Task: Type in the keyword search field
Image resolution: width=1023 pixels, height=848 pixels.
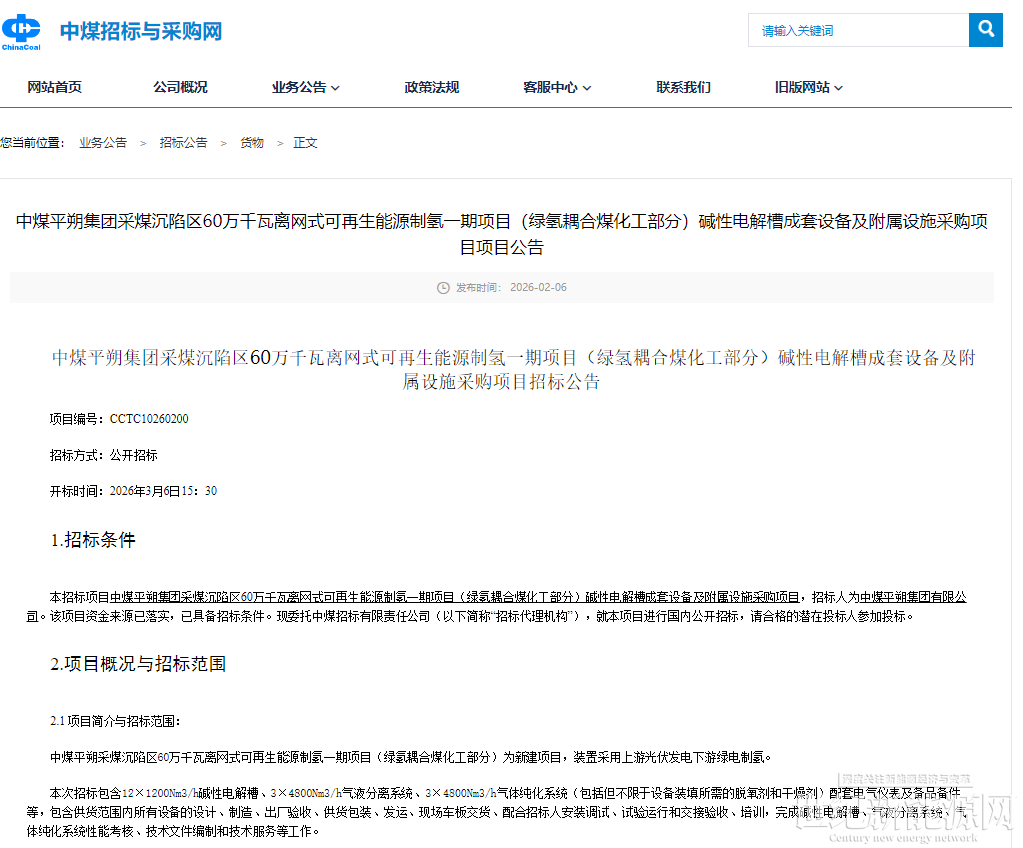Action: click(x=858, y=30)
